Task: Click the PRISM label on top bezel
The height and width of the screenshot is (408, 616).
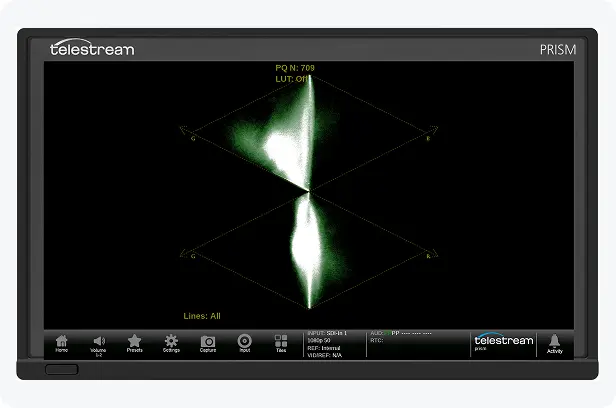Action: (558, 50)
